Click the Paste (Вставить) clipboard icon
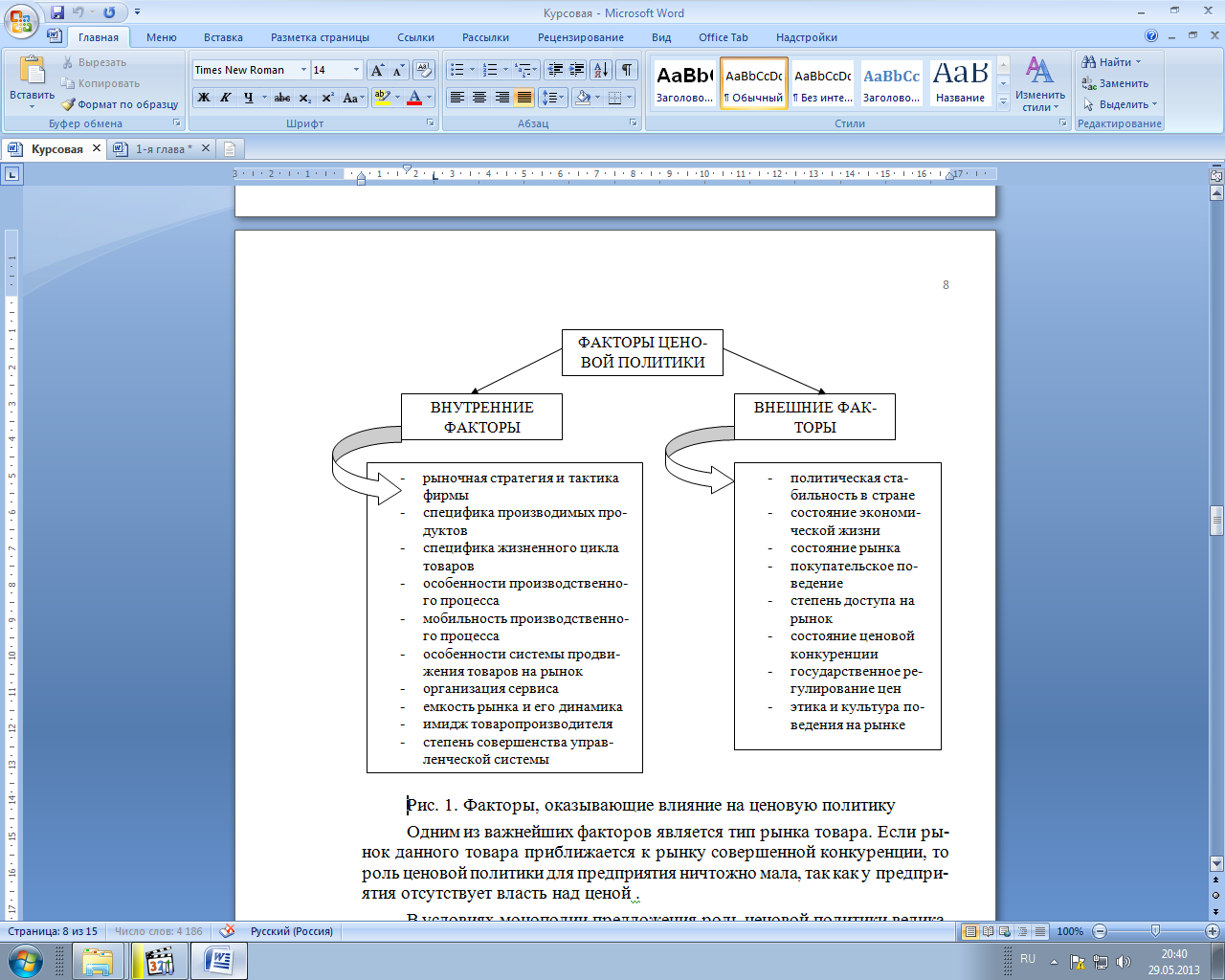The image size is (1225, 980). click(x=32, y=71)
